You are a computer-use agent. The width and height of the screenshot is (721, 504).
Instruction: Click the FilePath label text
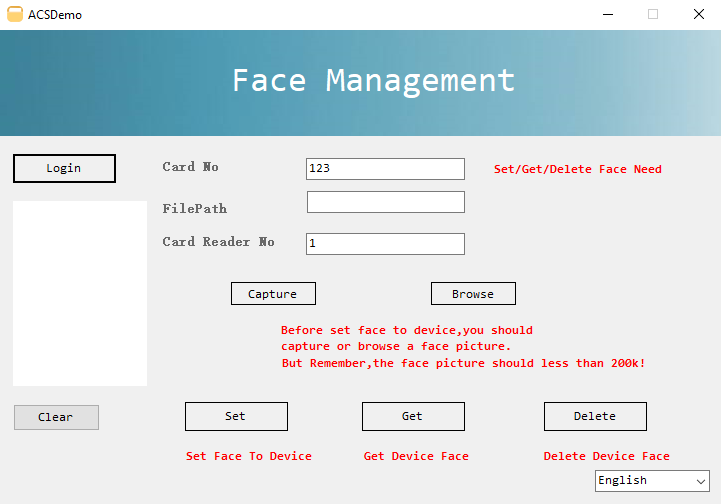[195, 209]
